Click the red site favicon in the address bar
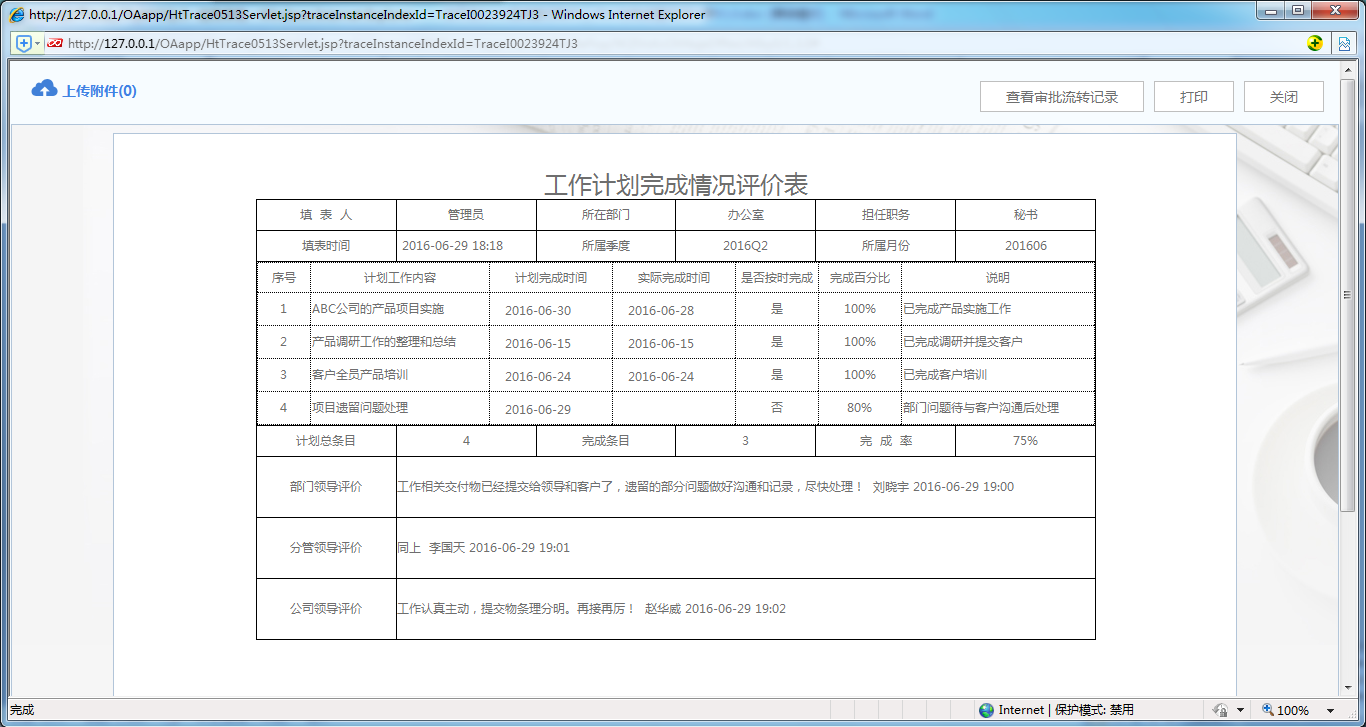 [x=57, y=43]
